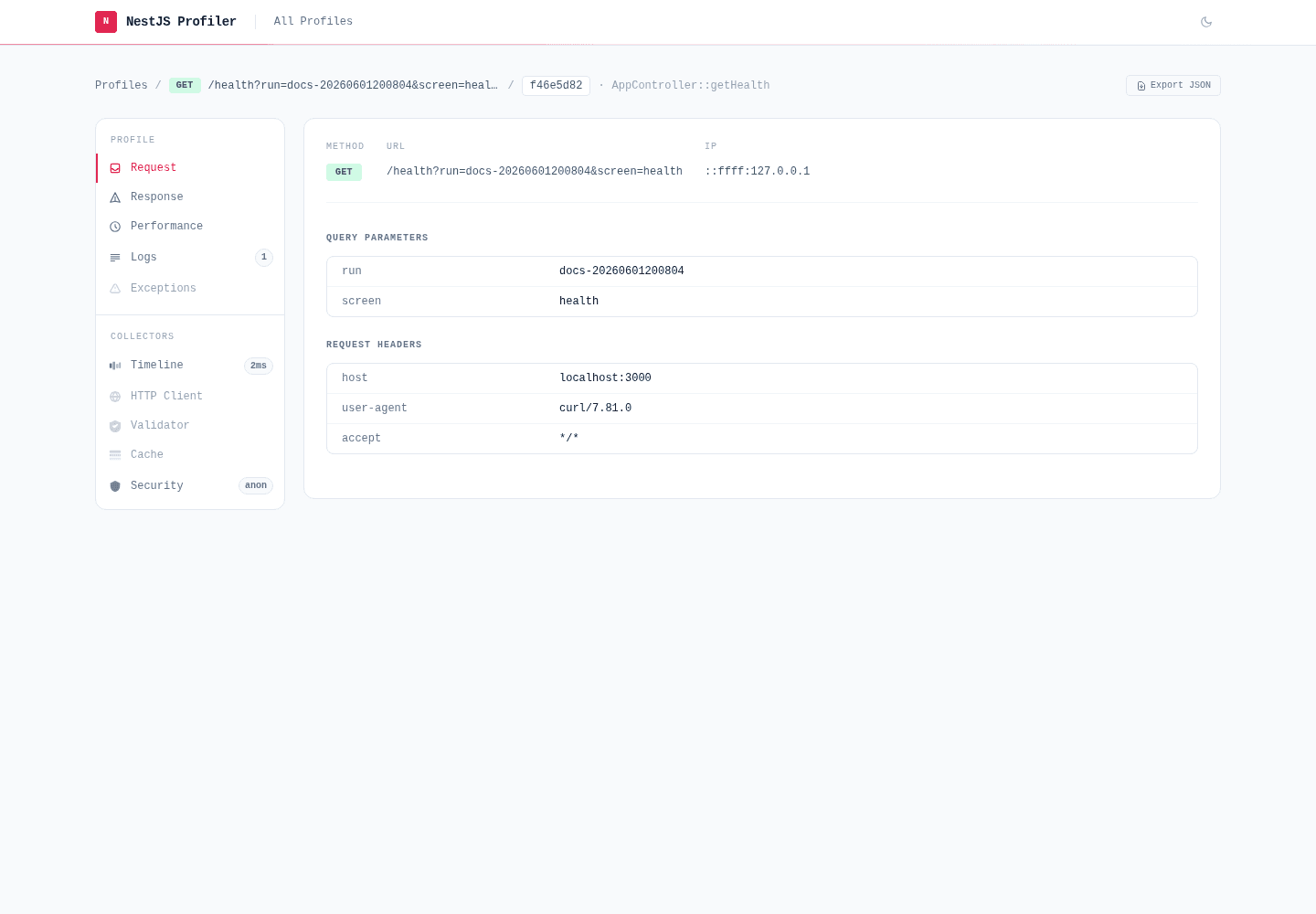Click the Logs lines icon
Screen dimensions: 1316x914
[x=115, y=258]
